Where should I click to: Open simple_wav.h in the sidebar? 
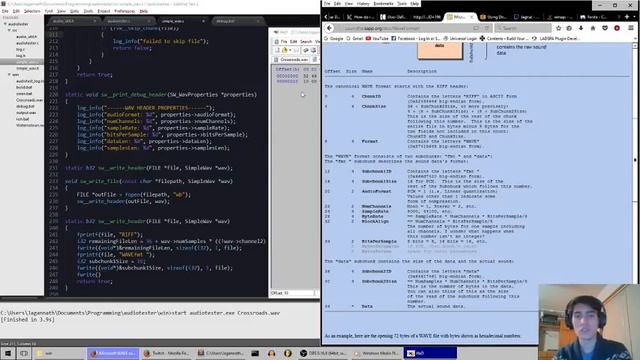(27, 68)
